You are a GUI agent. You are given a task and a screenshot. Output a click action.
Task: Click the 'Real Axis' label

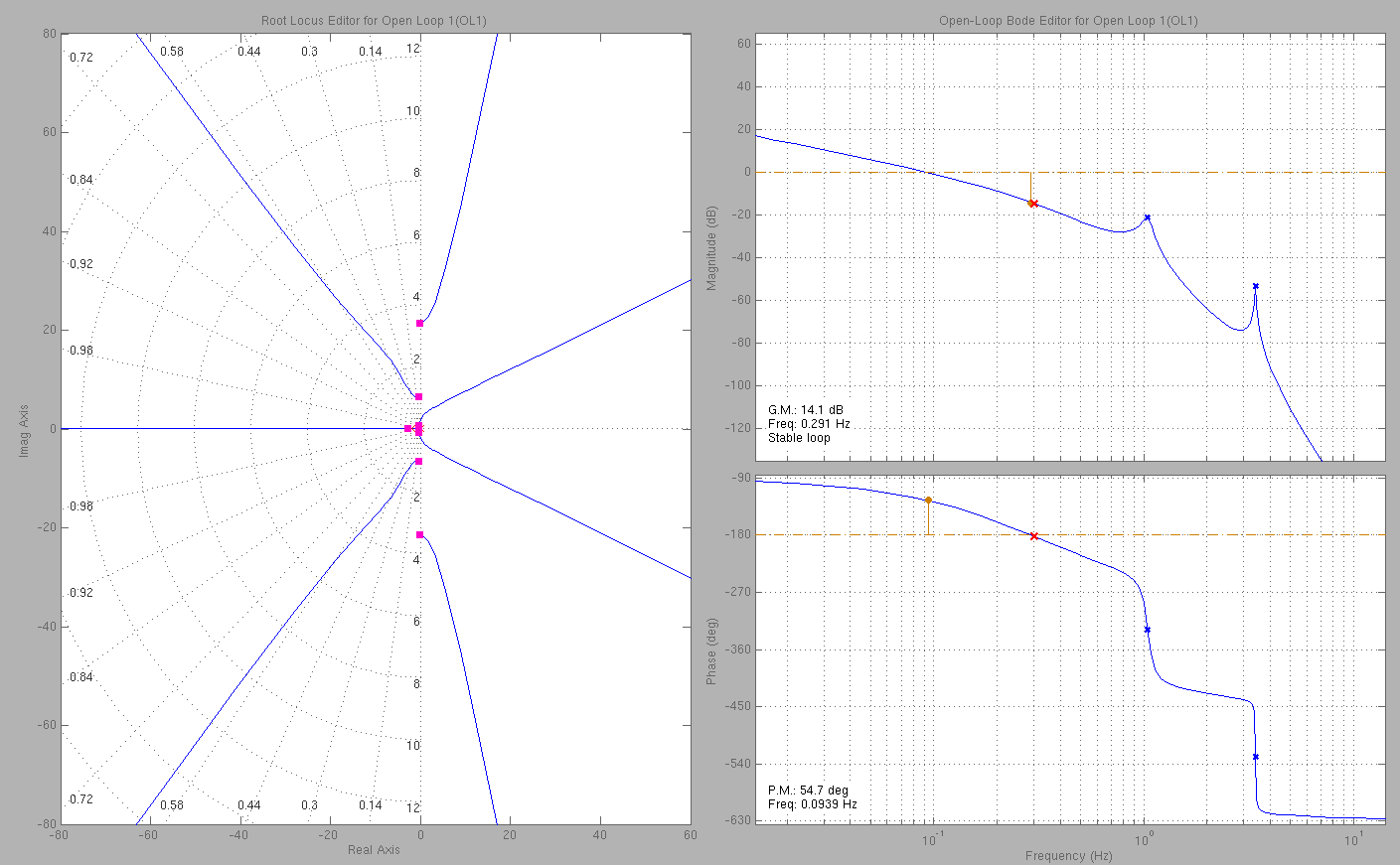[374, 850]
